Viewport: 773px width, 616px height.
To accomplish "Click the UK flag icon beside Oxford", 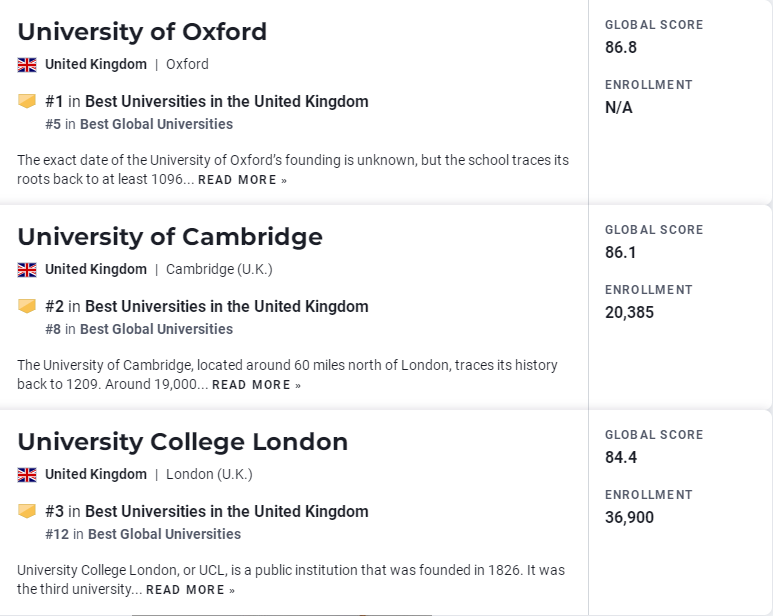I will [x=27, y=65].
